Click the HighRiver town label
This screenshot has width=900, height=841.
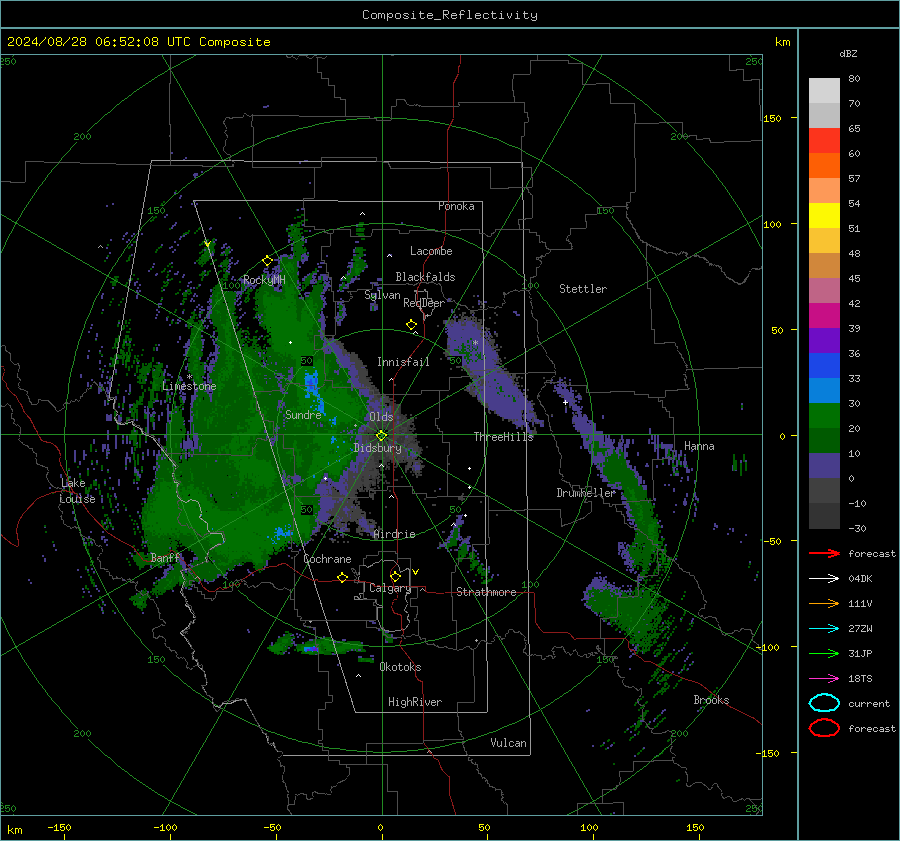(415, 702)
